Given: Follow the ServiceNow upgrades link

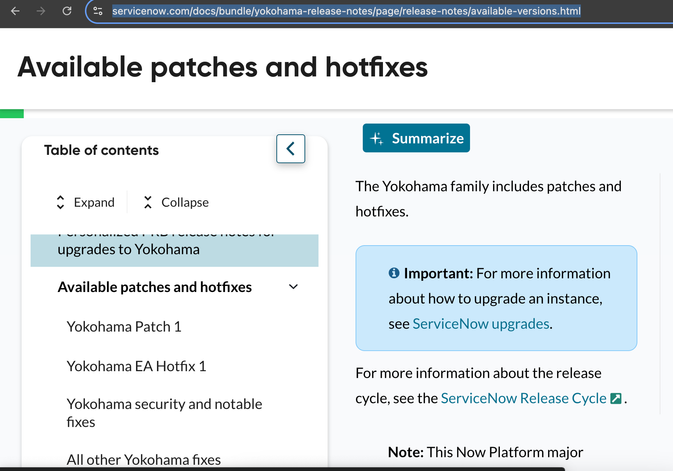Looking at the screenshot, I should pos(481,324).
